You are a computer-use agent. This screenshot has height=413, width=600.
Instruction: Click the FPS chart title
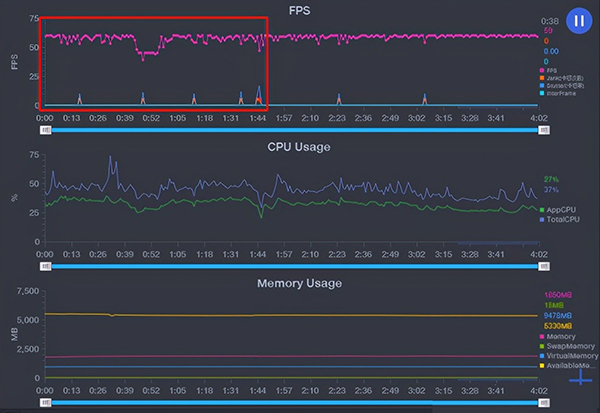[x=299, y=9]
